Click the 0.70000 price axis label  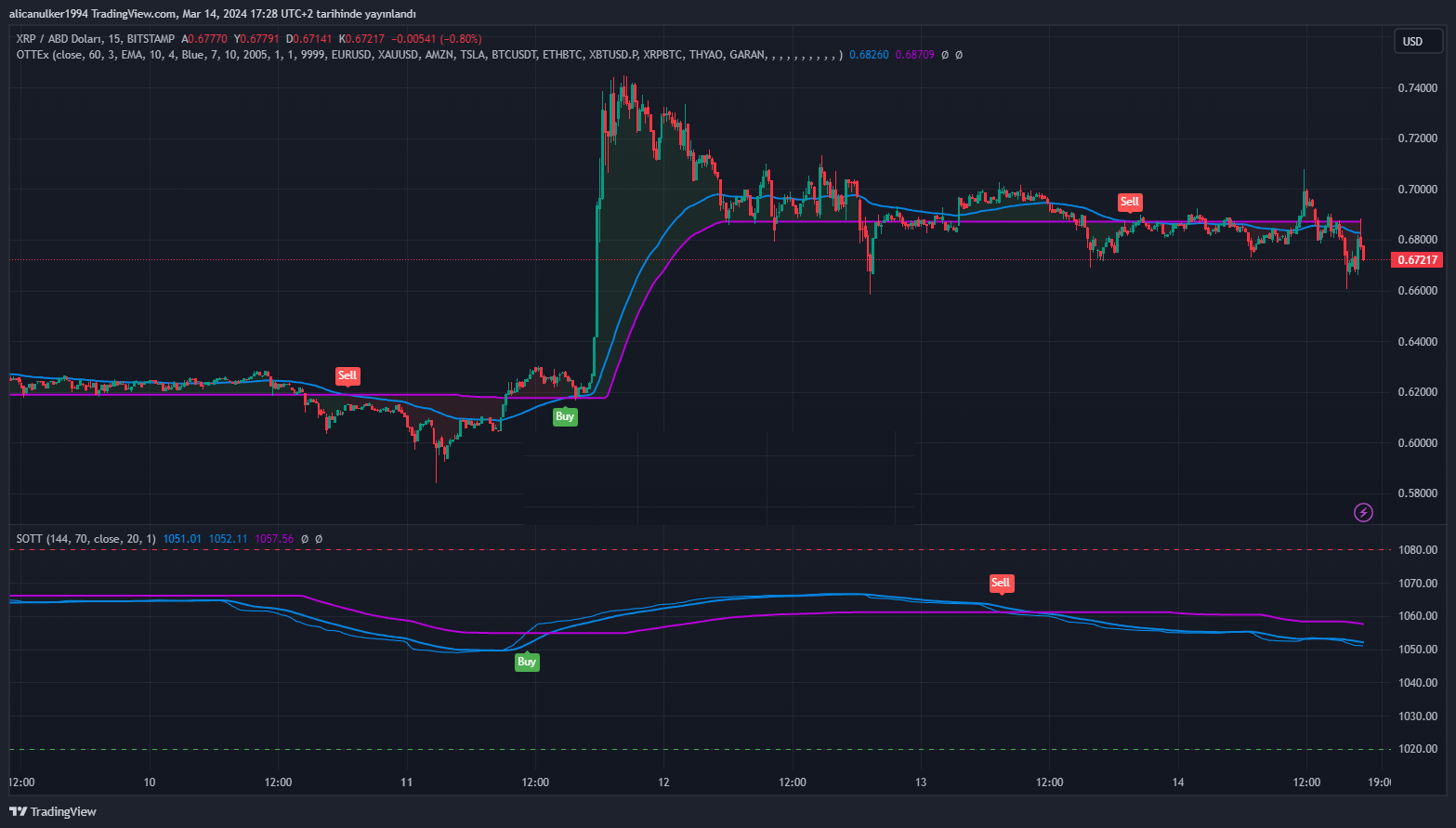[x=1418, y=190]
